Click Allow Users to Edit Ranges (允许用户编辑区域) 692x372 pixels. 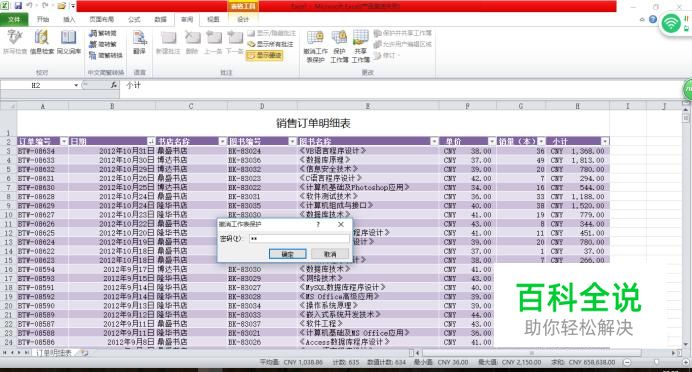pyautogui.click(x=402, y=44)
